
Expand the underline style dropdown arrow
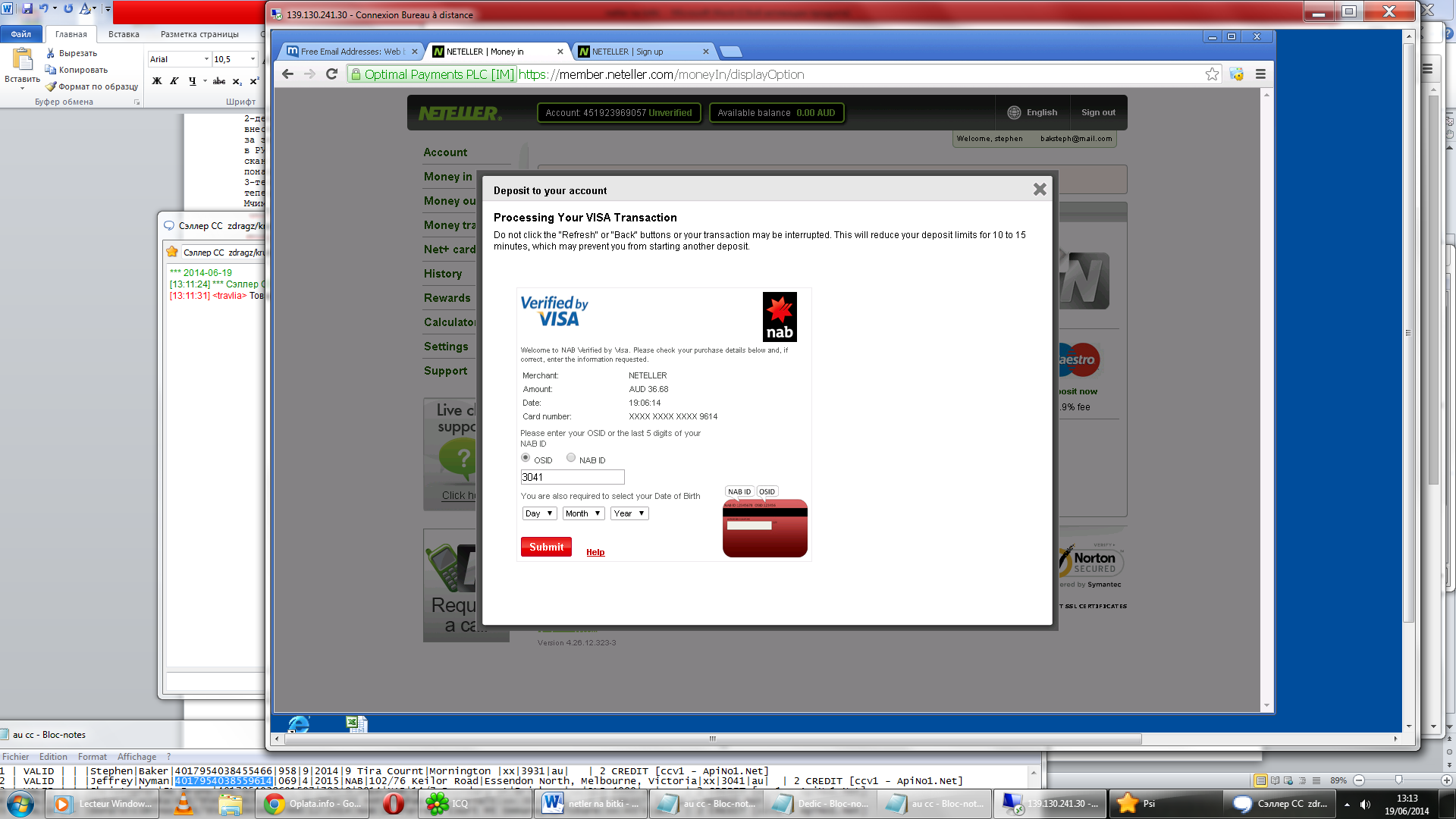tap(205, 81)
